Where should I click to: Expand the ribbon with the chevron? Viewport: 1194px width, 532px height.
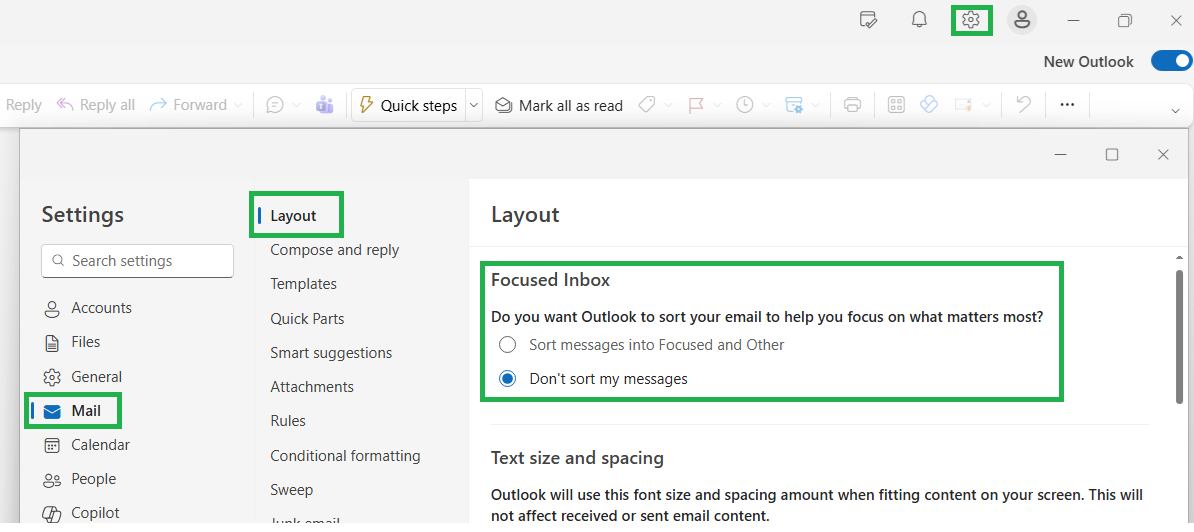pyautogui.click(x=1175, y=111)
